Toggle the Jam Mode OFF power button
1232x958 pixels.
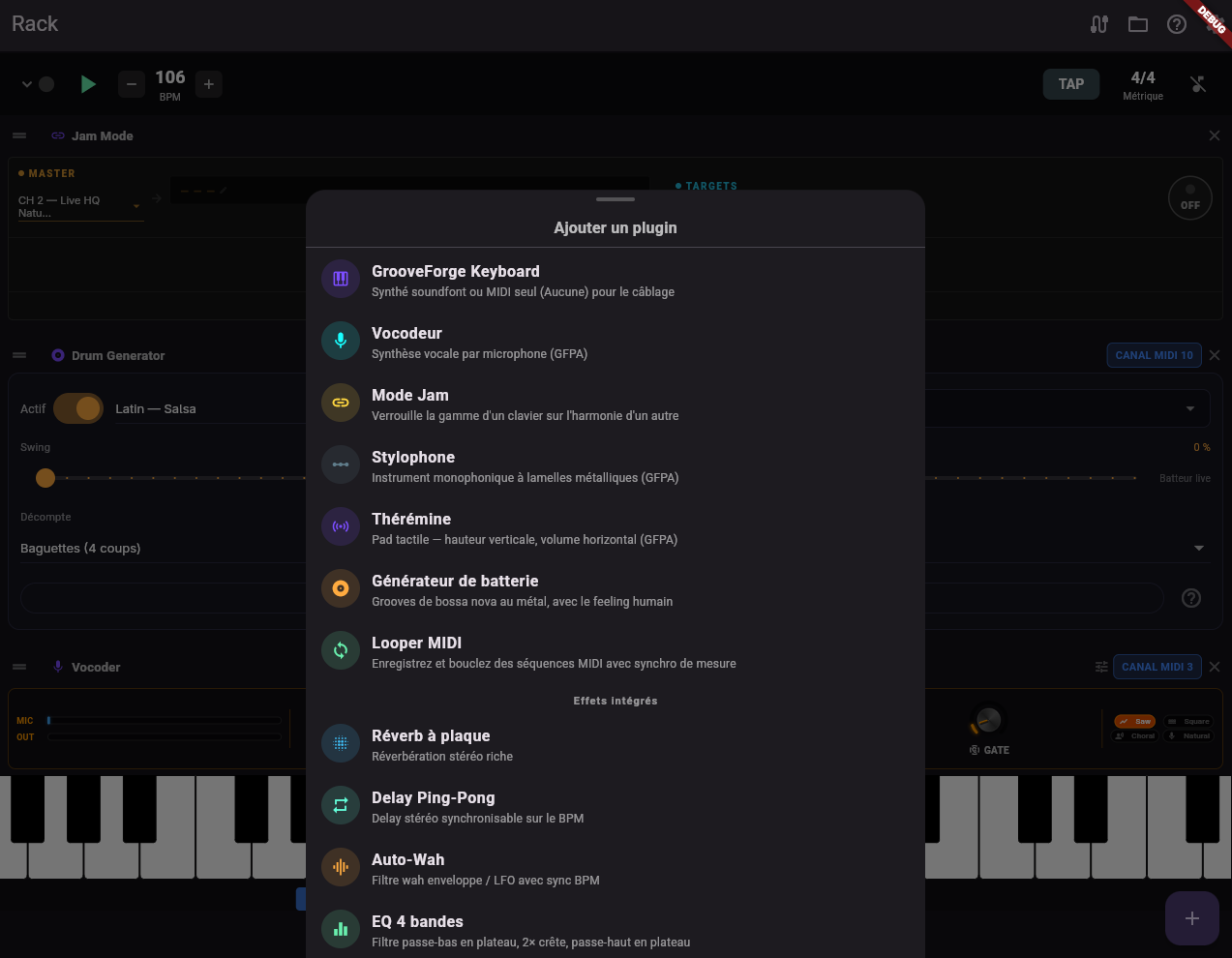[1189, 198]
